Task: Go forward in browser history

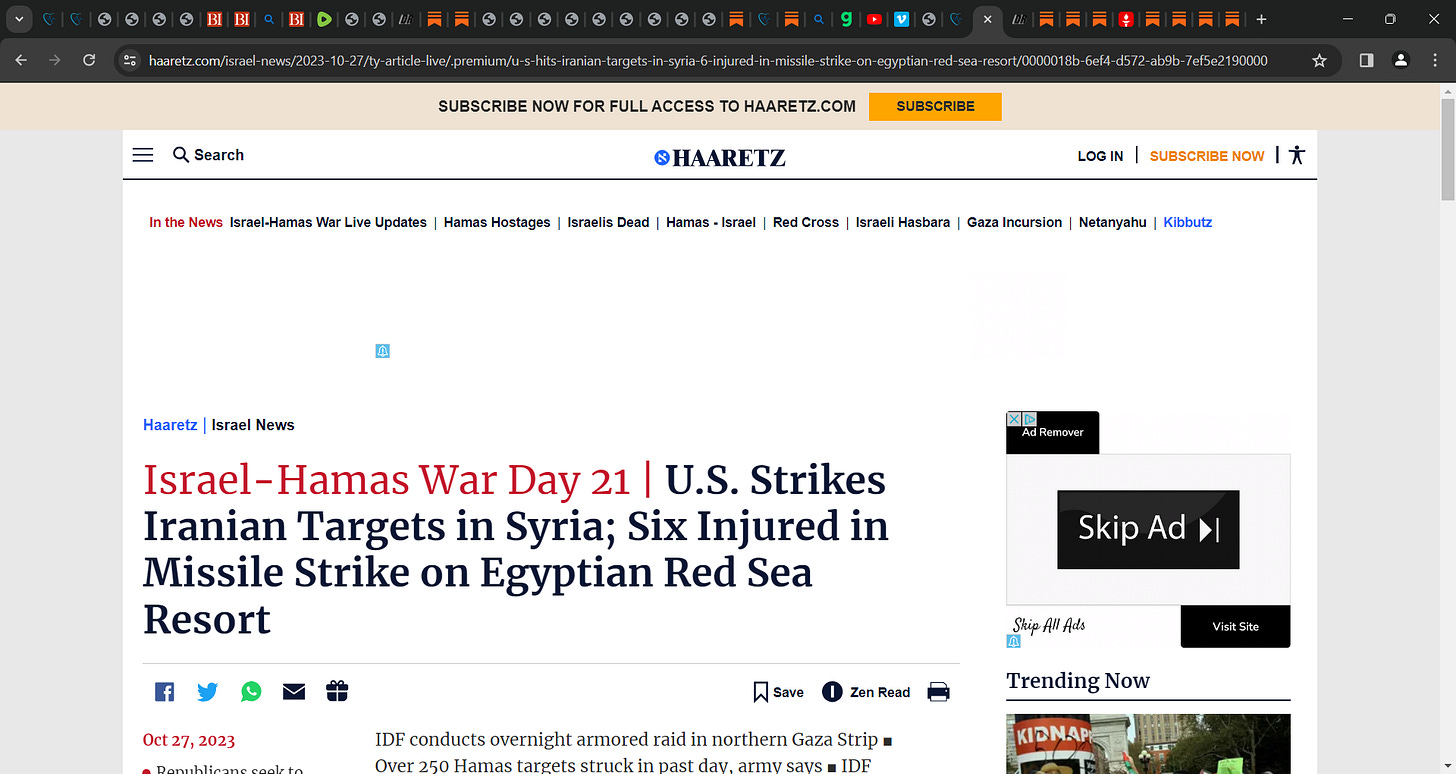Action: pos(55,60)
